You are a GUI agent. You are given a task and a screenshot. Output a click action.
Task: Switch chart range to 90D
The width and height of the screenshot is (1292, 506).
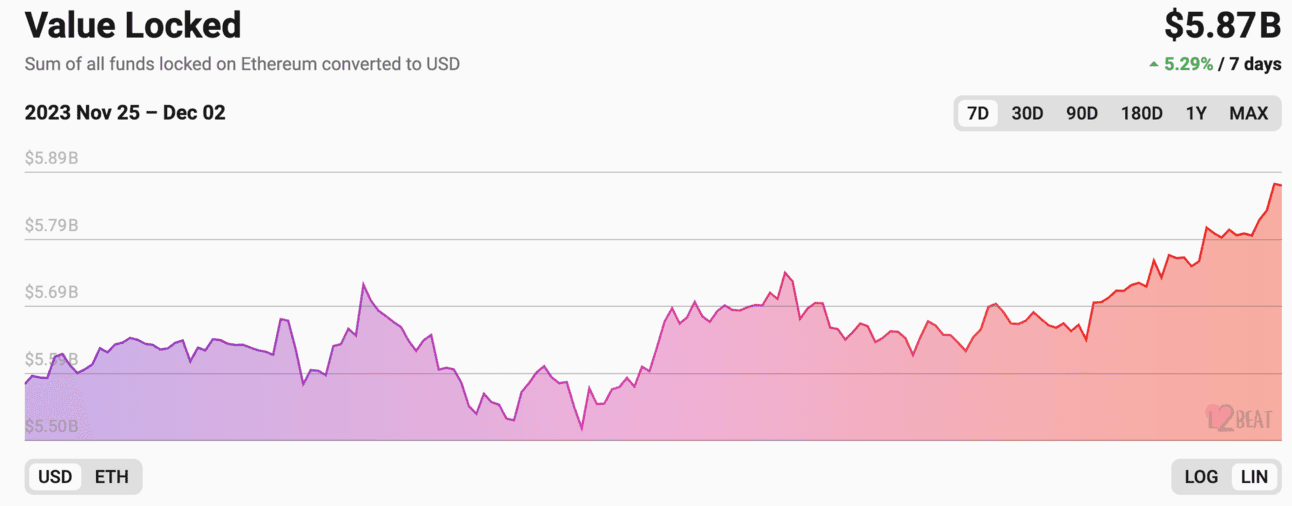pyautogui.click(x=1082, y=113)
